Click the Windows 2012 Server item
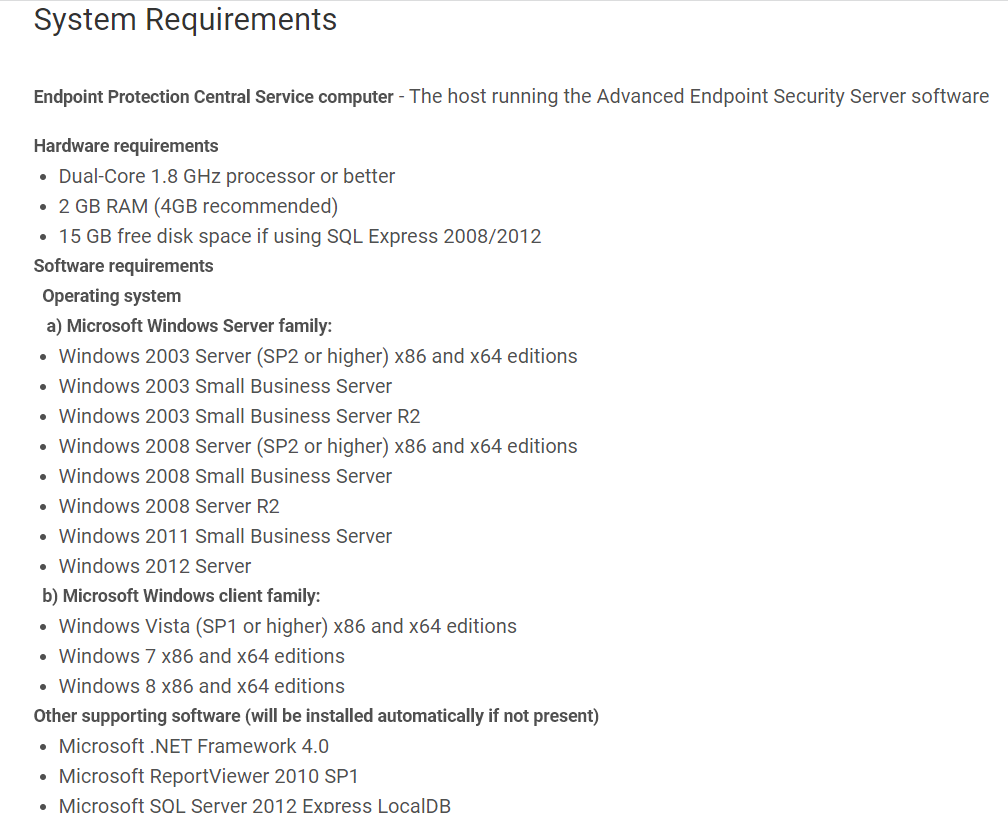The image size is (1008, 813). [155, 566]
